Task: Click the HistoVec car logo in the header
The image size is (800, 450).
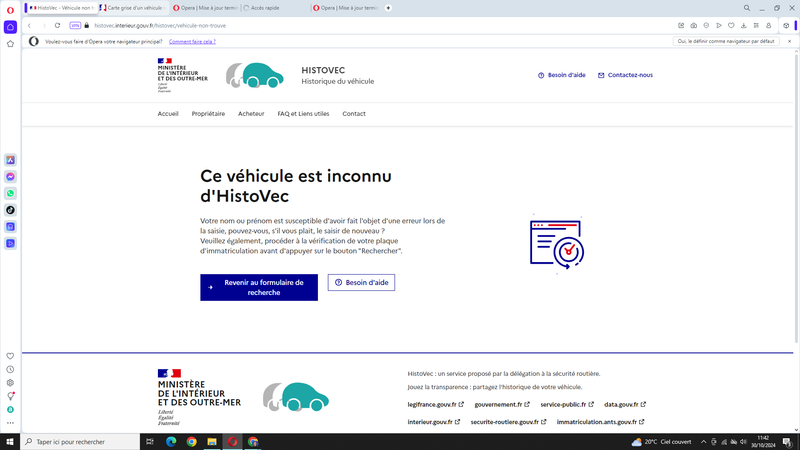Action: [x=255, y=75]
